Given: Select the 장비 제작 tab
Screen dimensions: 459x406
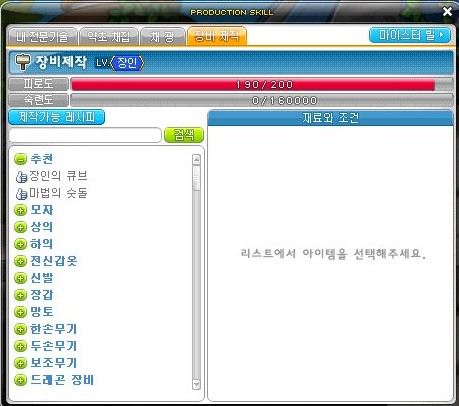Looking at the screenshot, I should pos(217,36).
